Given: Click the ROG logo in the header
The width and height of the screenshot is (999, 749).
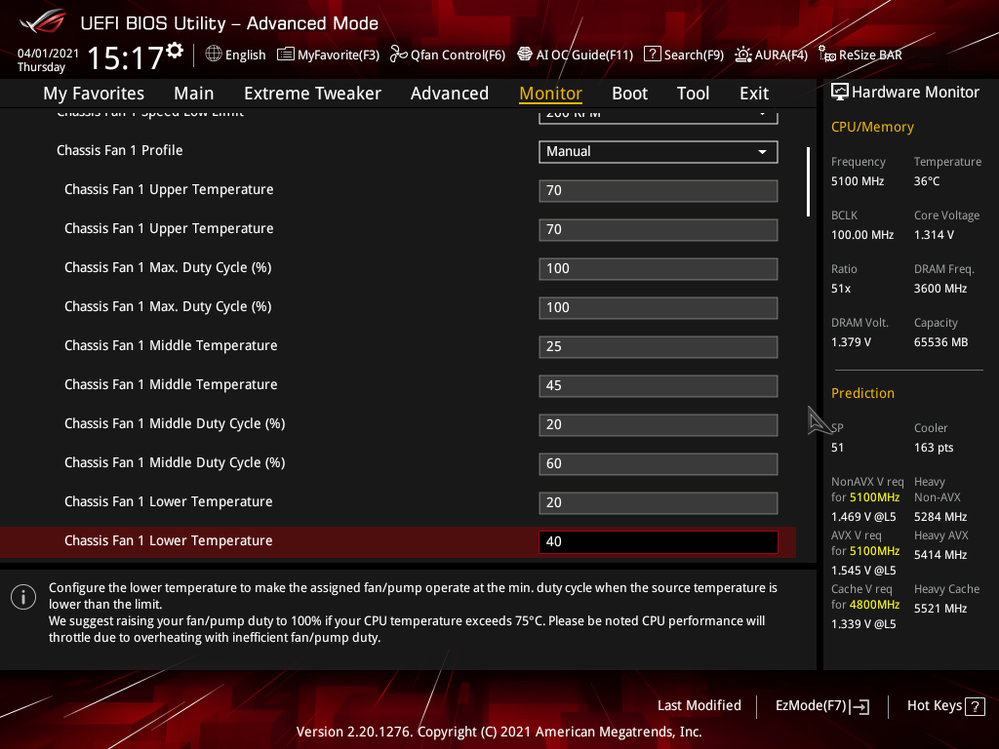Looking at the screenshot, I should point(42,22).
